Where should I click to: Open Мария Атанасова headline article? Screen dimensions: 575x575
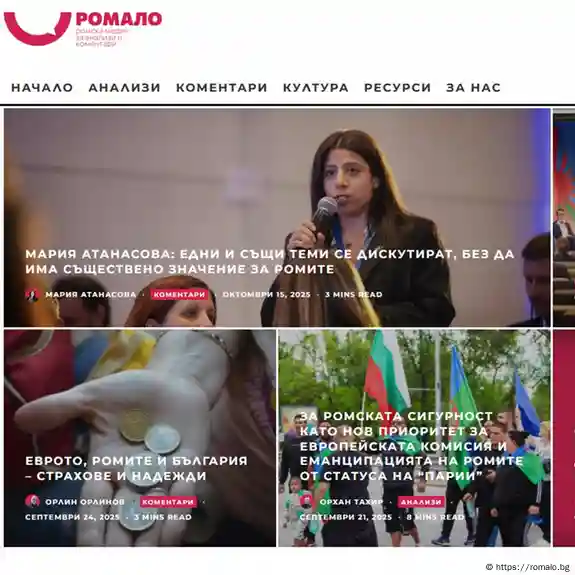click(270, 261)
